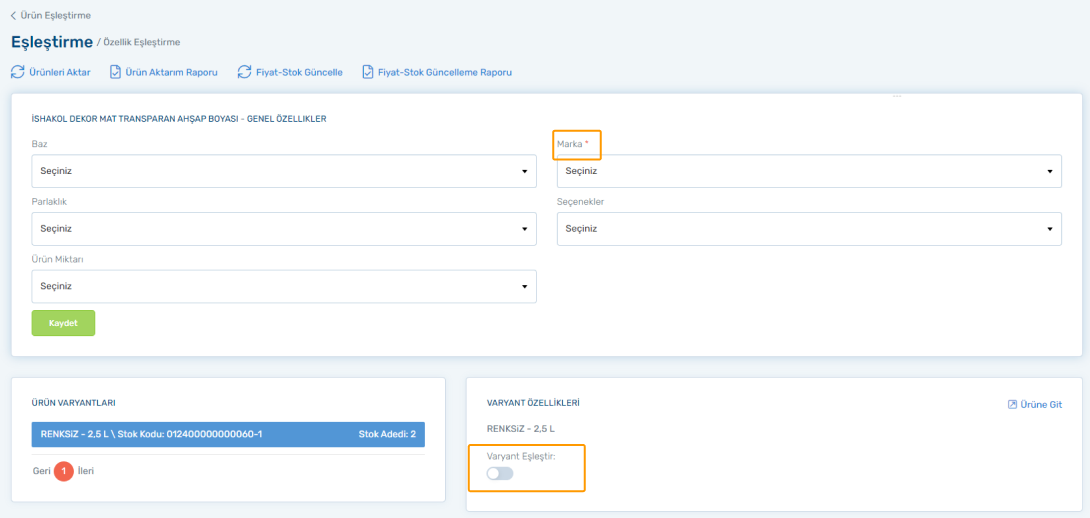Click the report icon beside Ürün Aktarım Raporu
Viewport: 1090px width, 518px height.
coord(116,72)
